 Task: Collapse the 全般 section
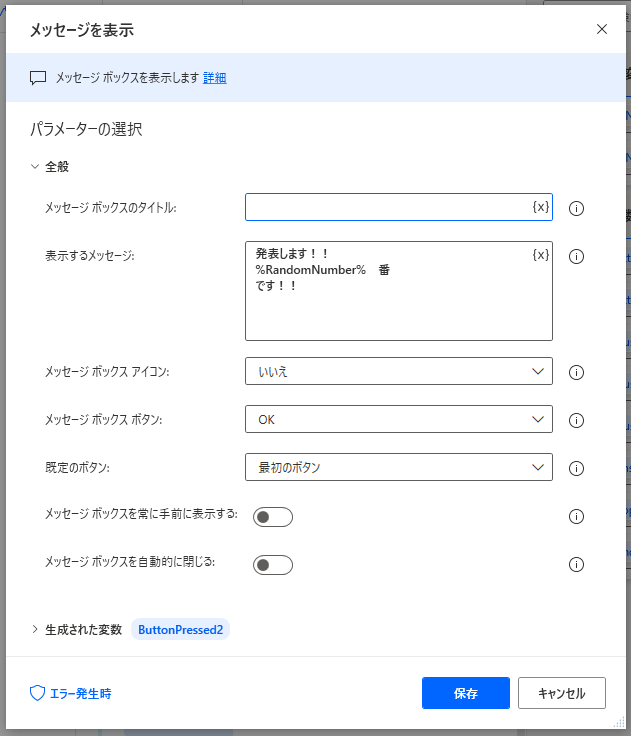[35, 167]
